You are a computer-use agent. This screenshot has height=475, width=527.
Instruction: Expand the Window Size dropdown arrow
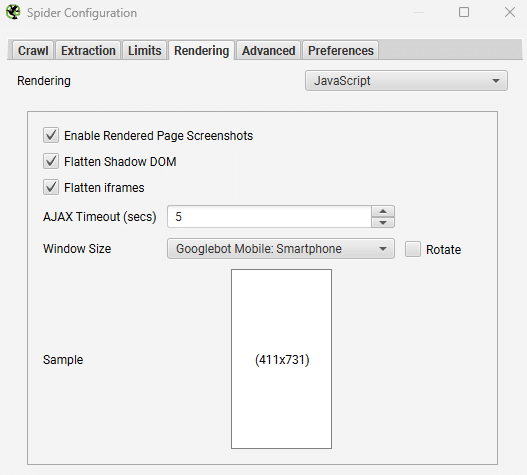point(382,249)
